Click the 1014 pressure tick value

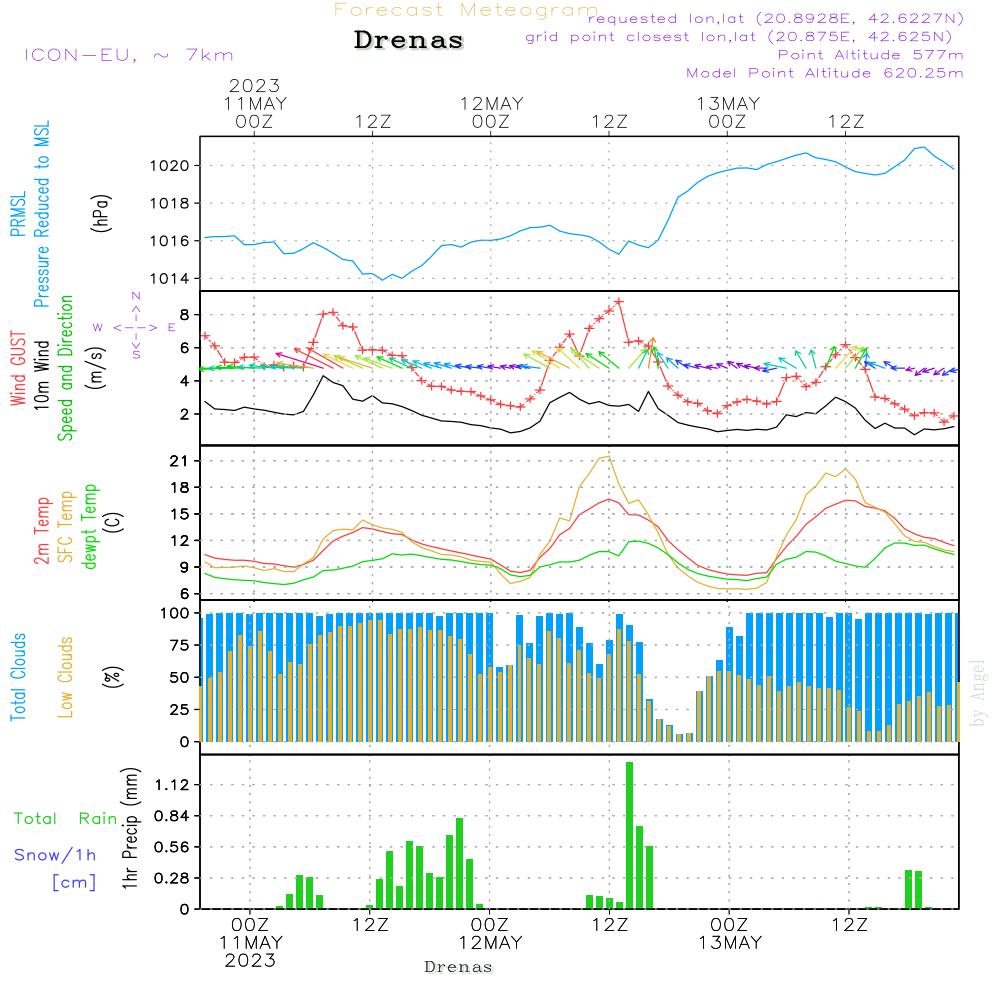pos(170,279)
